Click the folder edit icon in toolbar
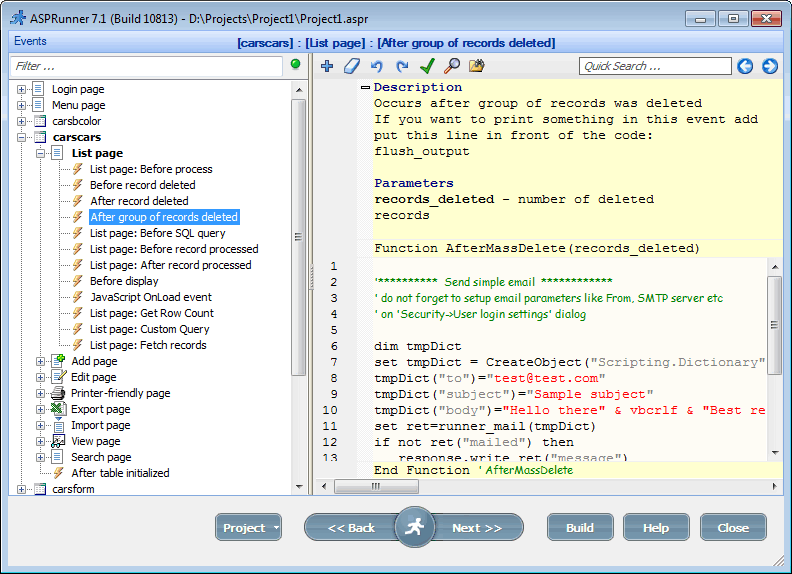The height and width of the screenshot is (574, 792). (x=477, y=66)
